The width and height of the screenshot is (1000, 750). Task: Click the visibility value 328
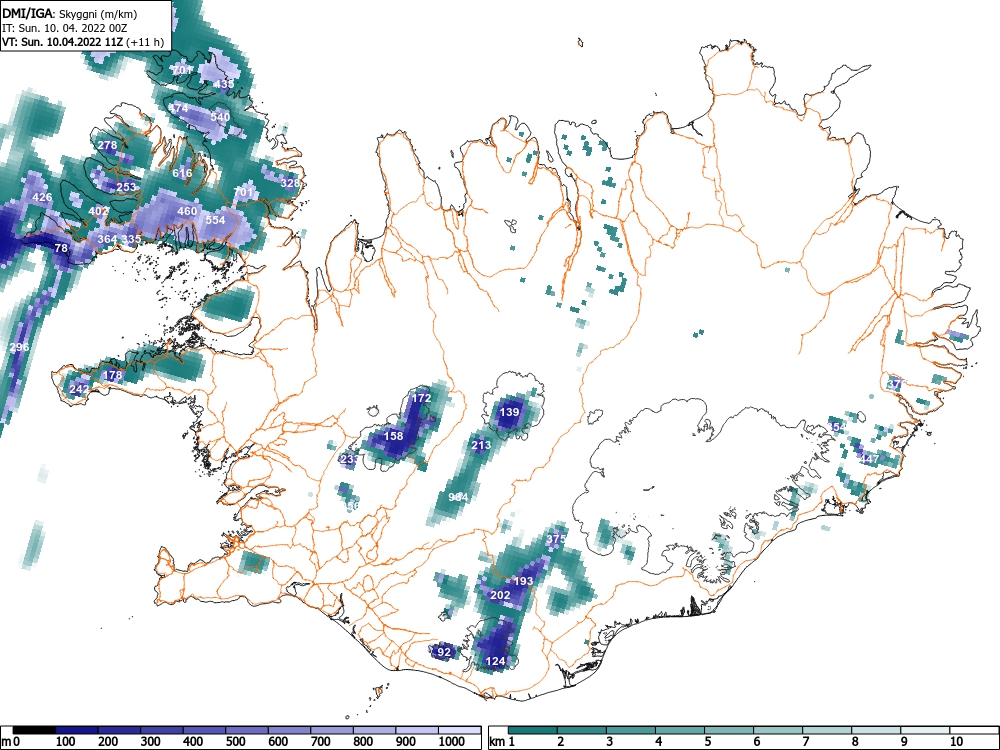pyautogui.click(x=290, y=183)
